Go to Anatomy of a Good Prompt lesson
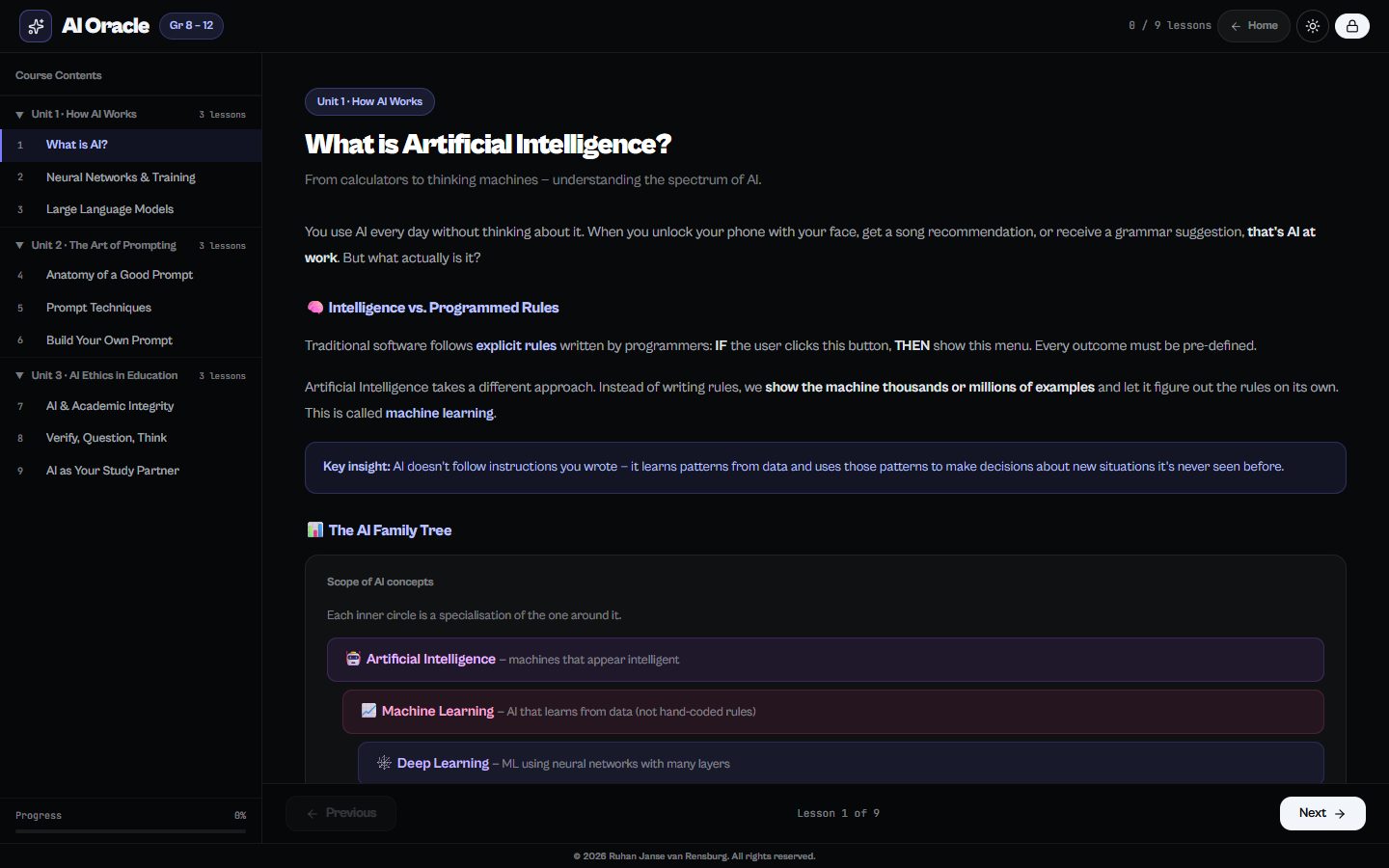The image size is (1389, 868). point(130,275)
